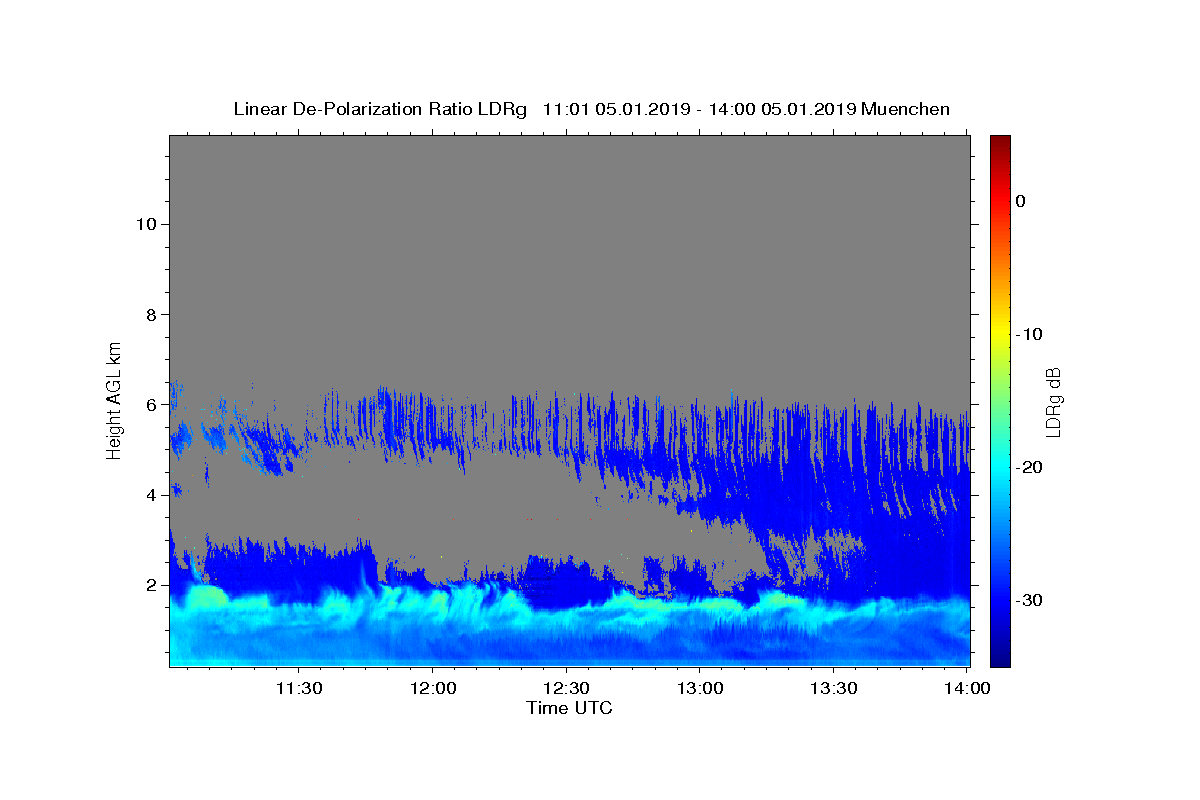The image size is (1200, 800).
Task: Click the 'Height AGL km' axis title
Action: (115, 399)
